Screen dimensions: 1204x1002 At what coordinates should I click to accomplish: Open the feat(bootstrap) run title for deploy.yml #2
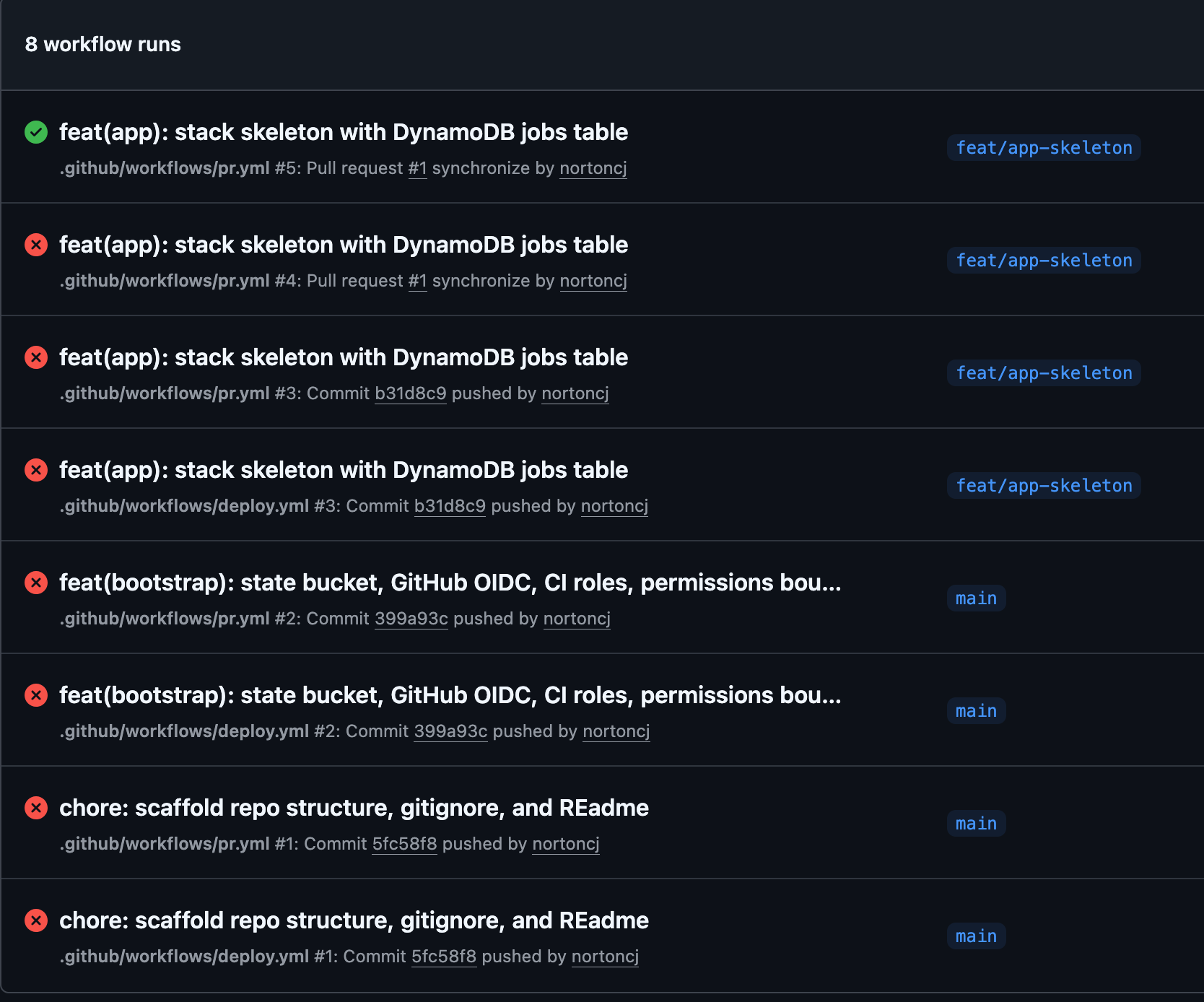click(450, 695)
